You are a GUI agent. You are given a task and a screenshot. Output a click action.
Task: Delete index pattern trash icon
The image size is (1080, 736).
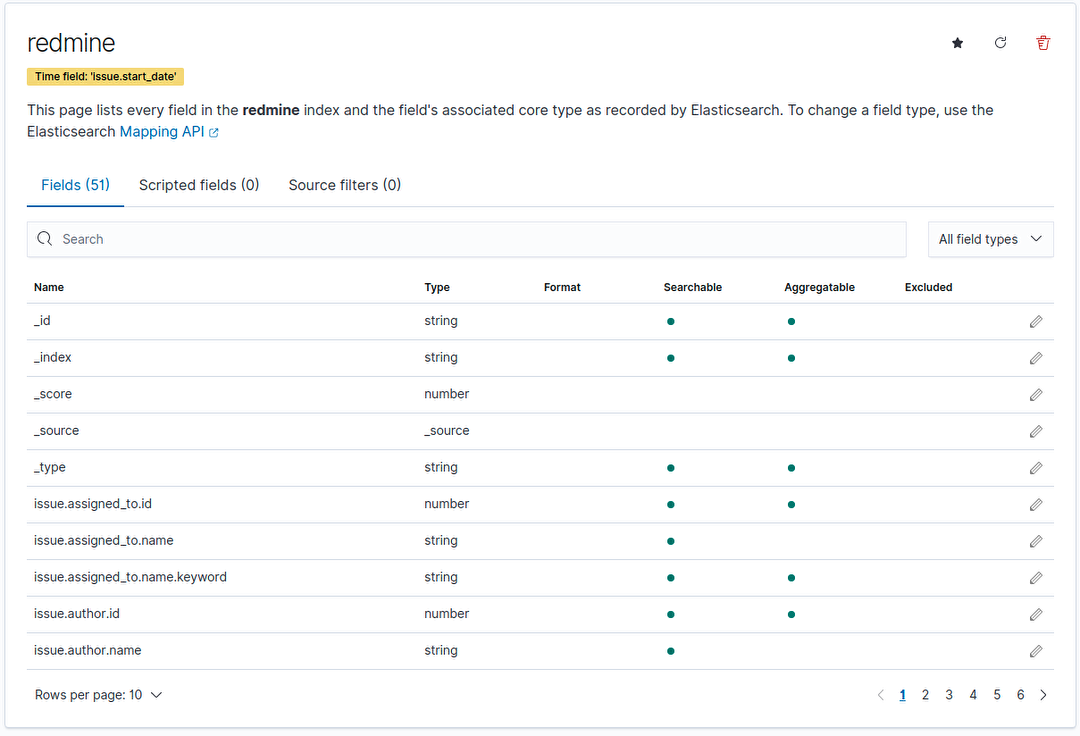click(x=1043, y=43)
